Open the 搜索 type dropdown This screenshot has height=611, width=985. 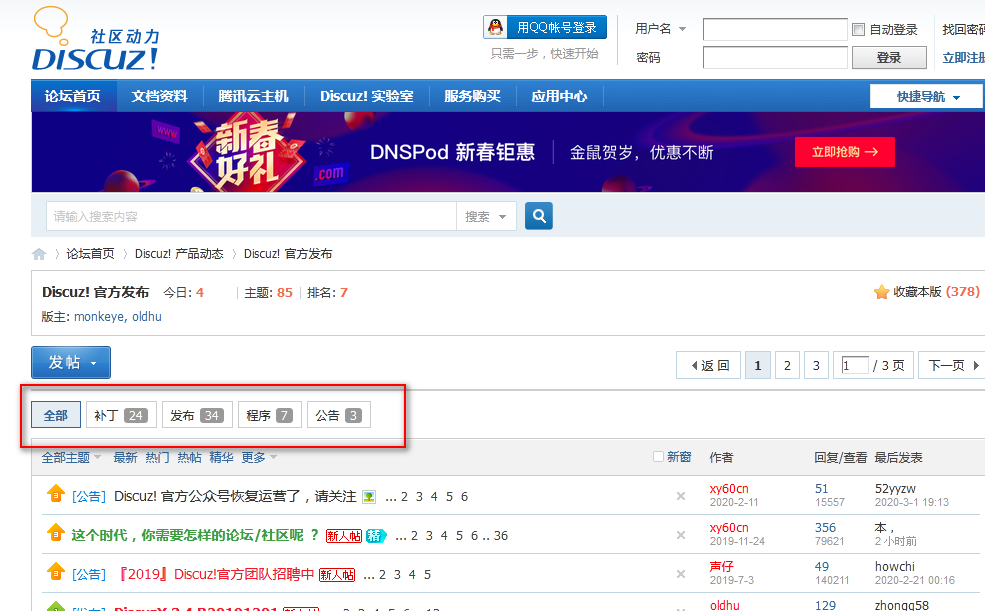pos(486,217)
